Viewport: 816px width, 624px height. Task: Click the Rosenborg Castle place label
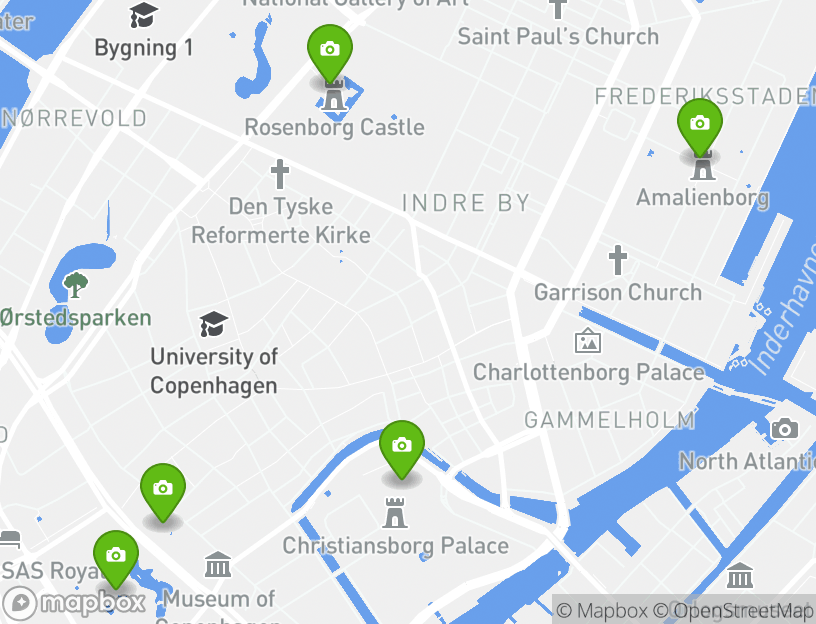click(335, 128)
